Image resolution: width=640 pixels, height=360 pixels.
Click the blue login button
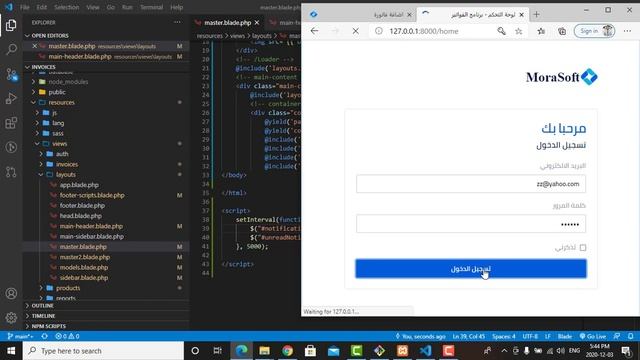point(471,269)
